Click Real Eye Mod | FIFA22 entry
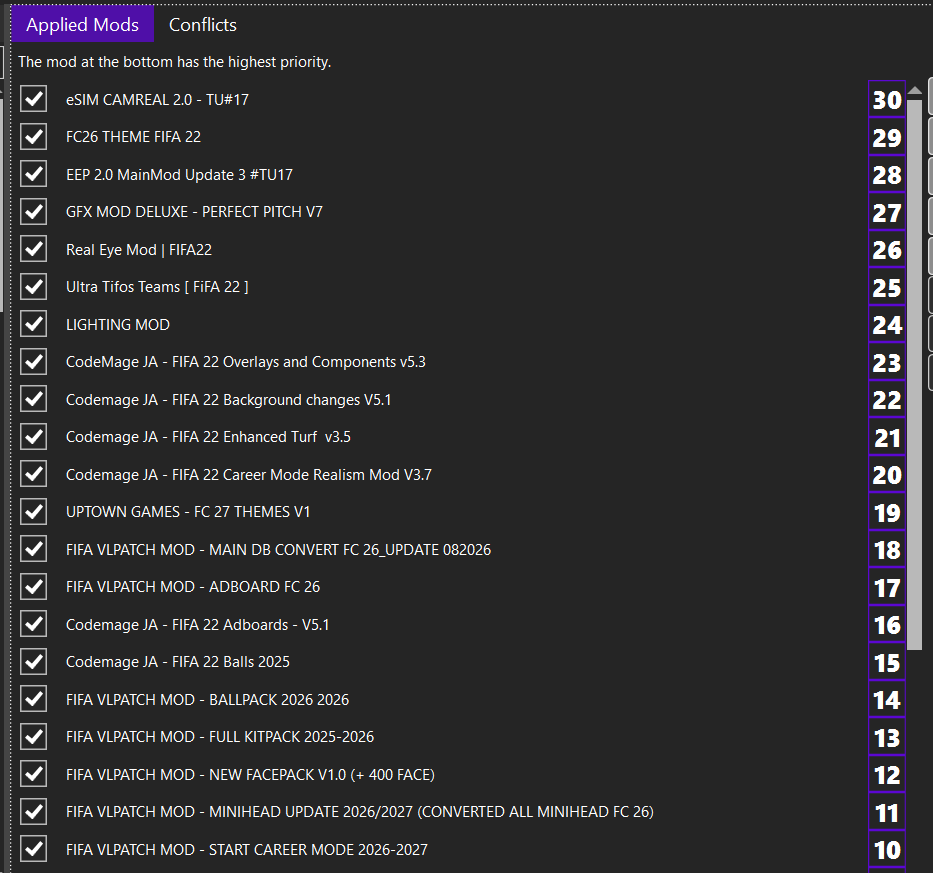This screenshot has height=873, width=933. [139, 249]
